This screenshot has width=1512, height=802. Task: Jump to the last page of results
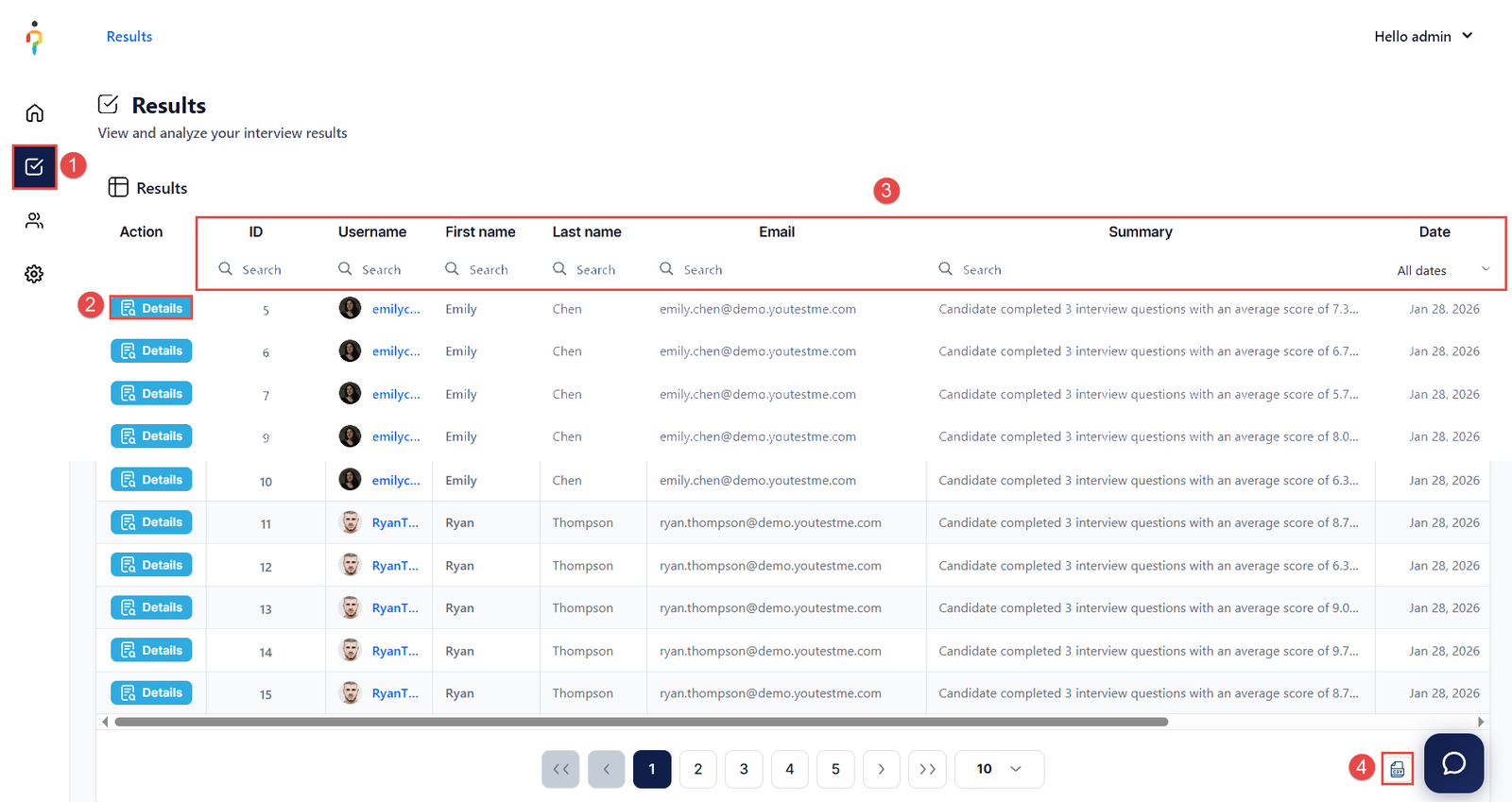coord(927,769)
